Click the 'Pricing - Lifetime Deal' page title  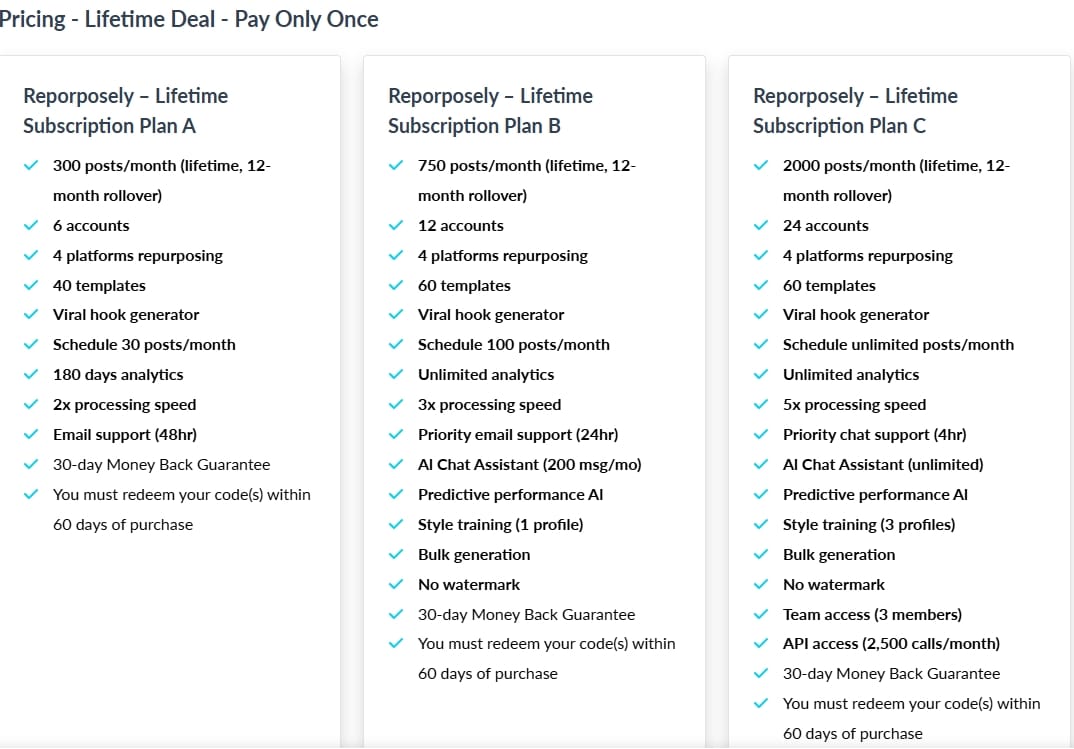tap(189, 19)
